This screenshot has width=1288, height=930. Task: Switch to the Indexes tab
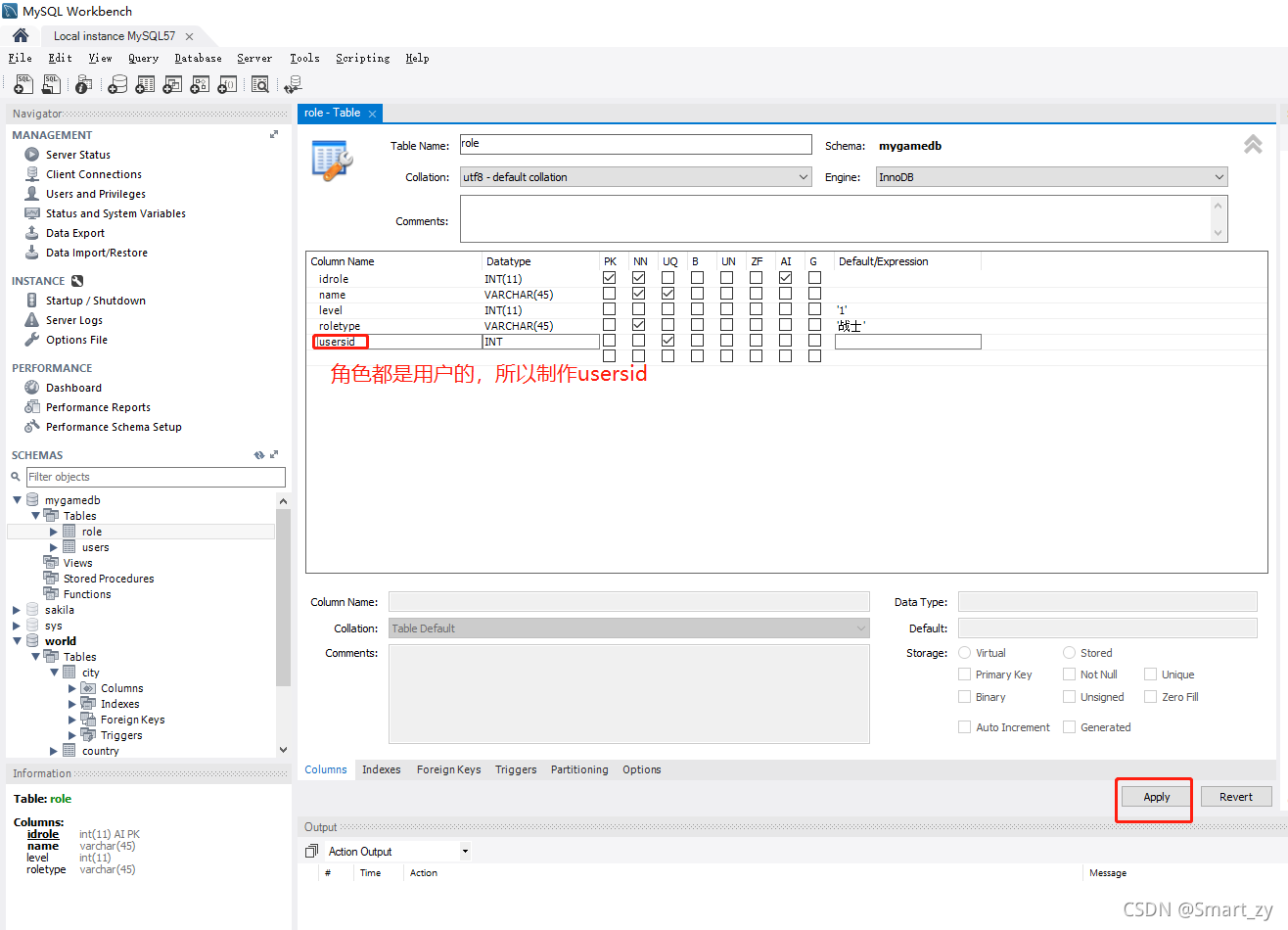pos(381,769)
